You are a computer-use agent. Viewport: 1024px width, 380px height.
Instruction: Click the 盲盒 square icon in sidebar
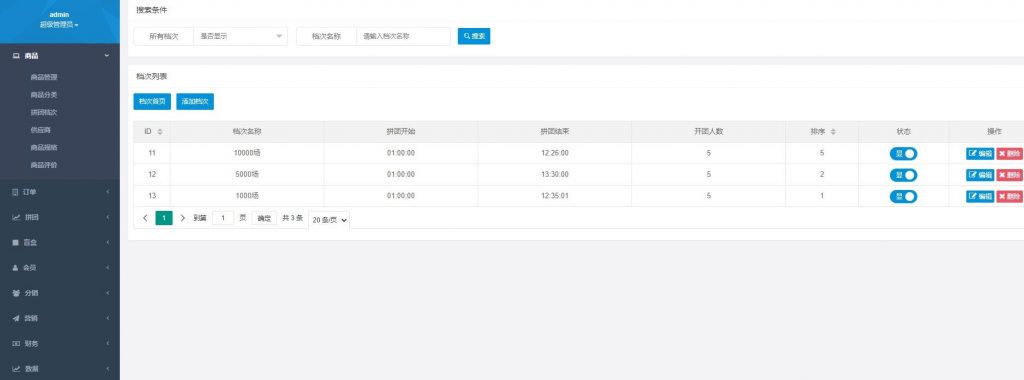(16, 242)
